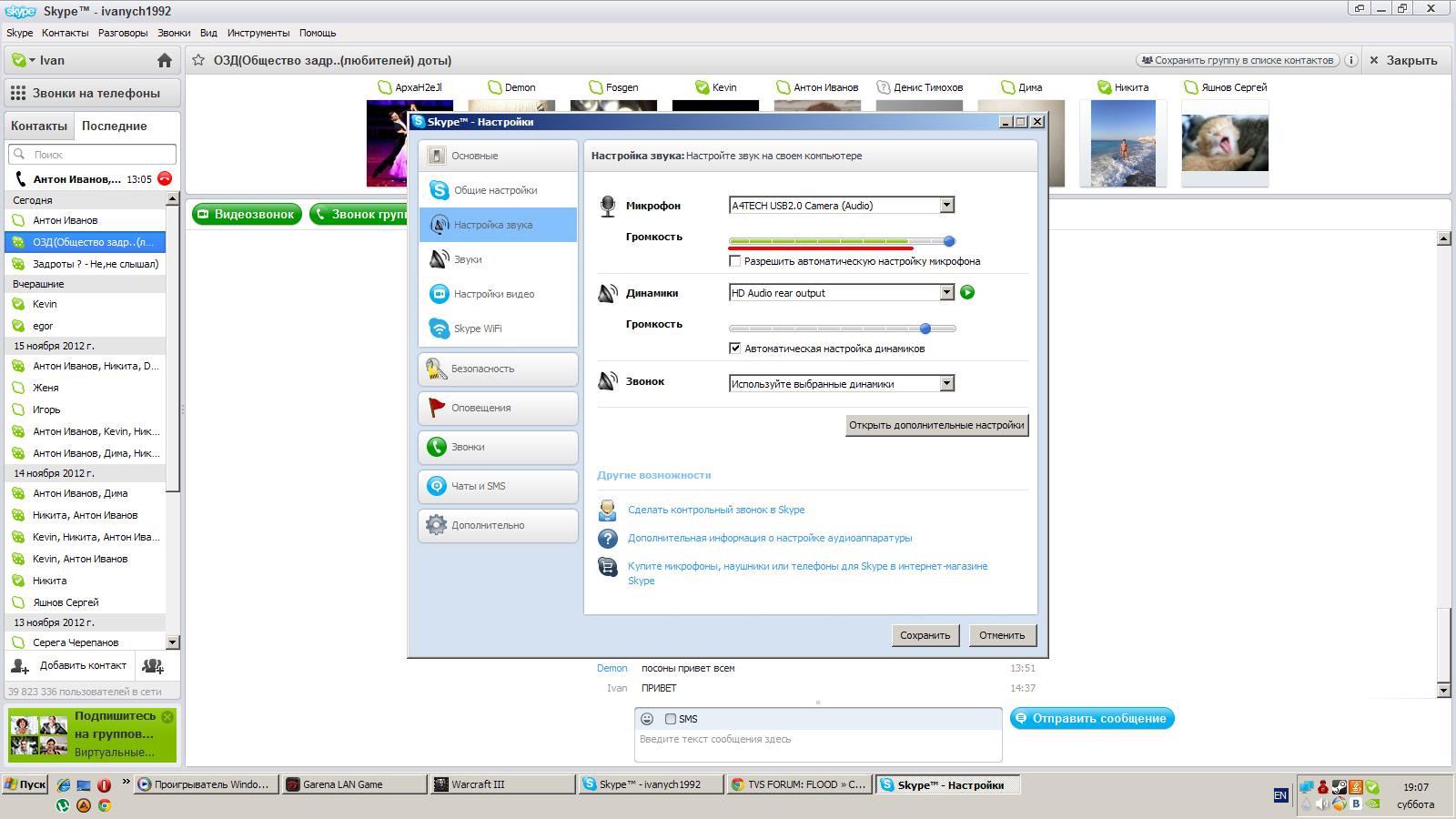This screenshot has height=819, width=1456.
Task: Expand the Звонки settings group
Action: [499, 447]
